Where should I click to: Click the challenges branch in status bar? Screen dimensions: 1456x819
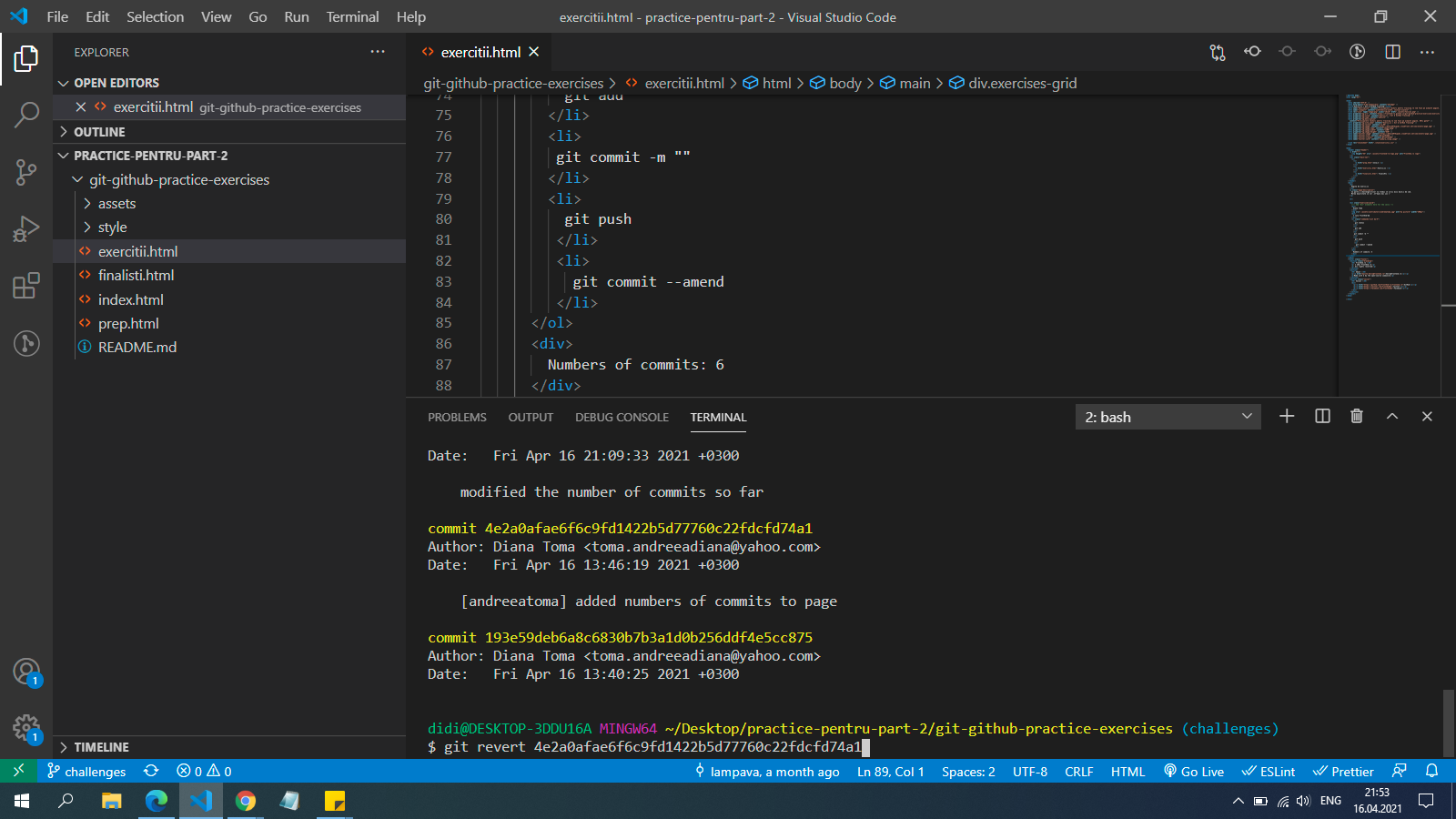[x=87, y=772]
